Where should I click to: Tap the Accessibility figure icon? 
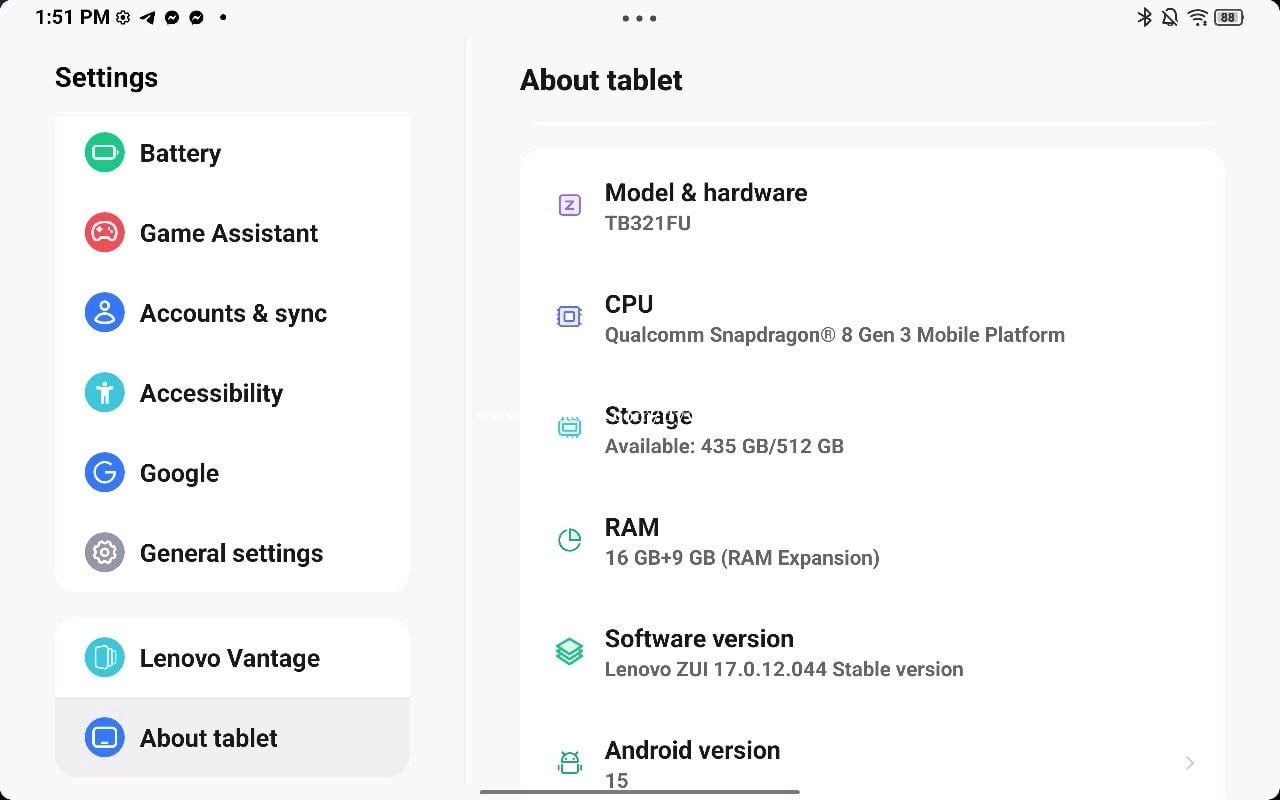coord(105,393)
